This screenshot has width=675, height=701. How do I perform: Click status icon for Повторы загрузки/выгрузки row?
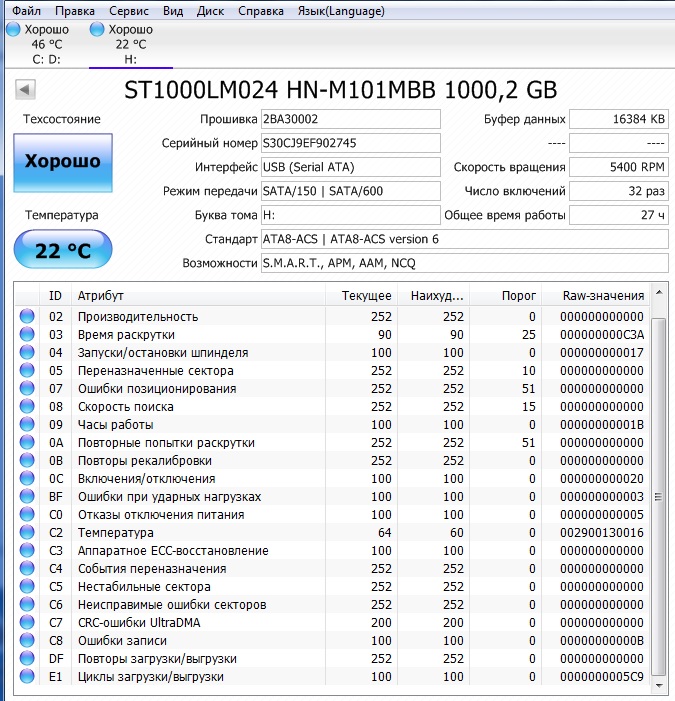point(27,659)
